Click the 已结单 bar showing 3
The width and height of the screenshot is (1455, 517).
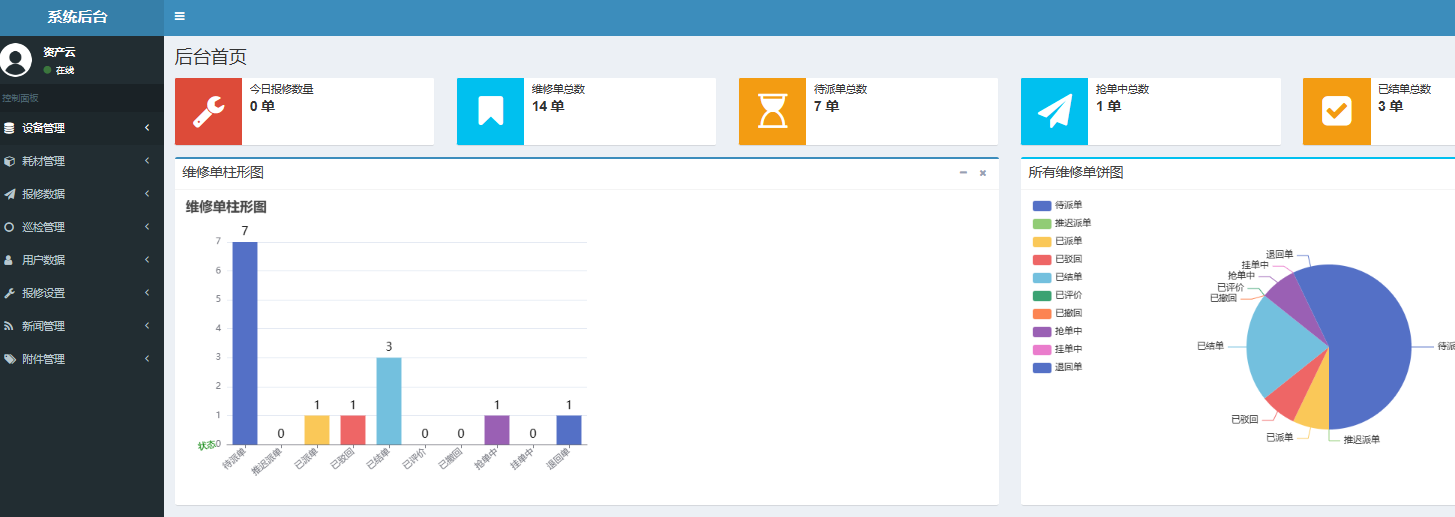click(x=389, y=401)
